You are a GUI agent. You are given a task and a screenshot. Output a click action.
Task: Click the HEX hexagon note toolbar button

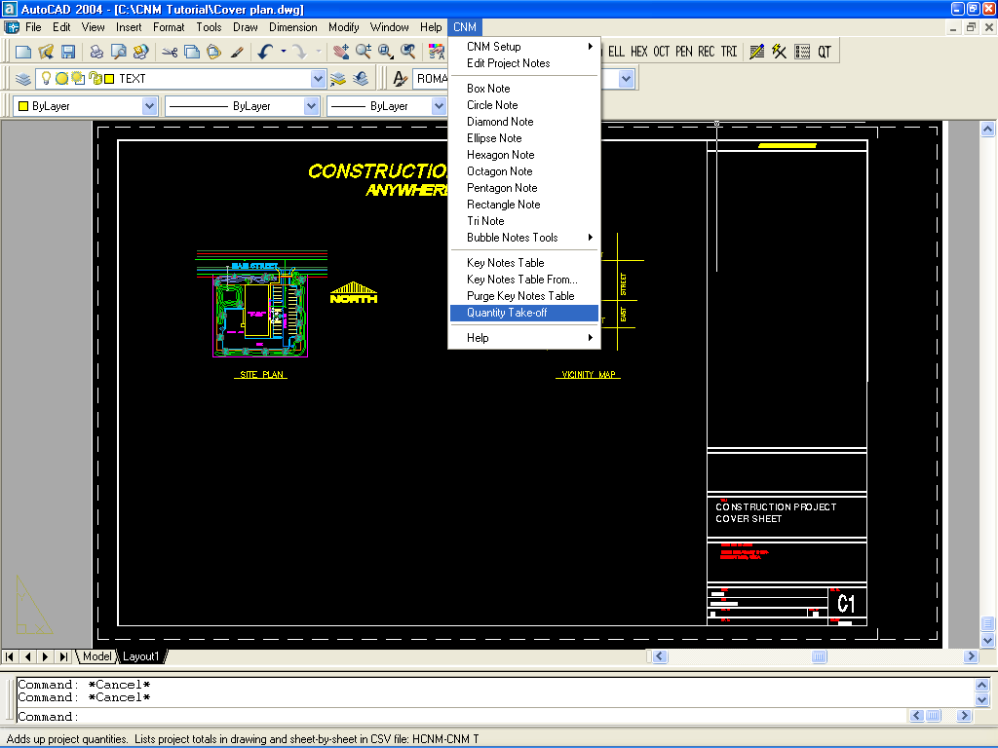(639, 52)
